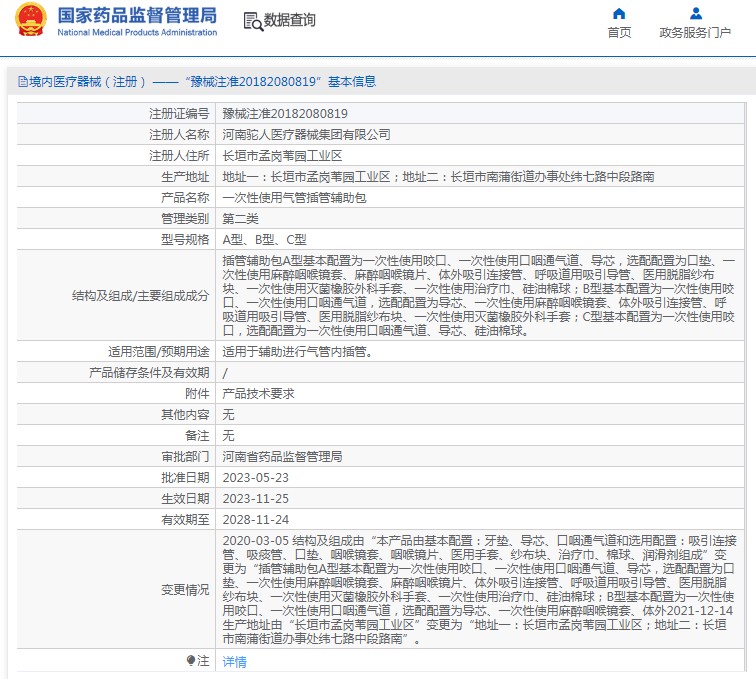The height and width of the screenshot is (679, 756).
Task: Click the document icon before 境内医疗器械
Action: tap(22, 81)
